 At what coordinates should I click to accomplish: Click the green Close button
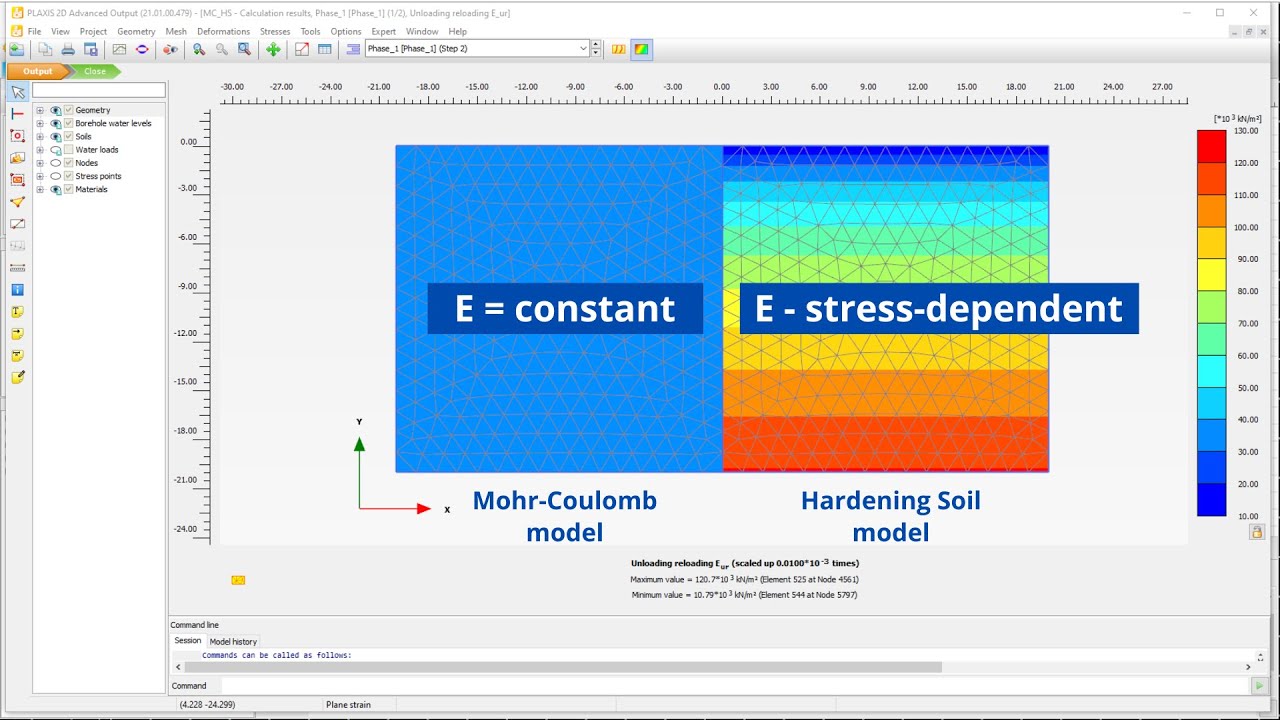(95, 71)
